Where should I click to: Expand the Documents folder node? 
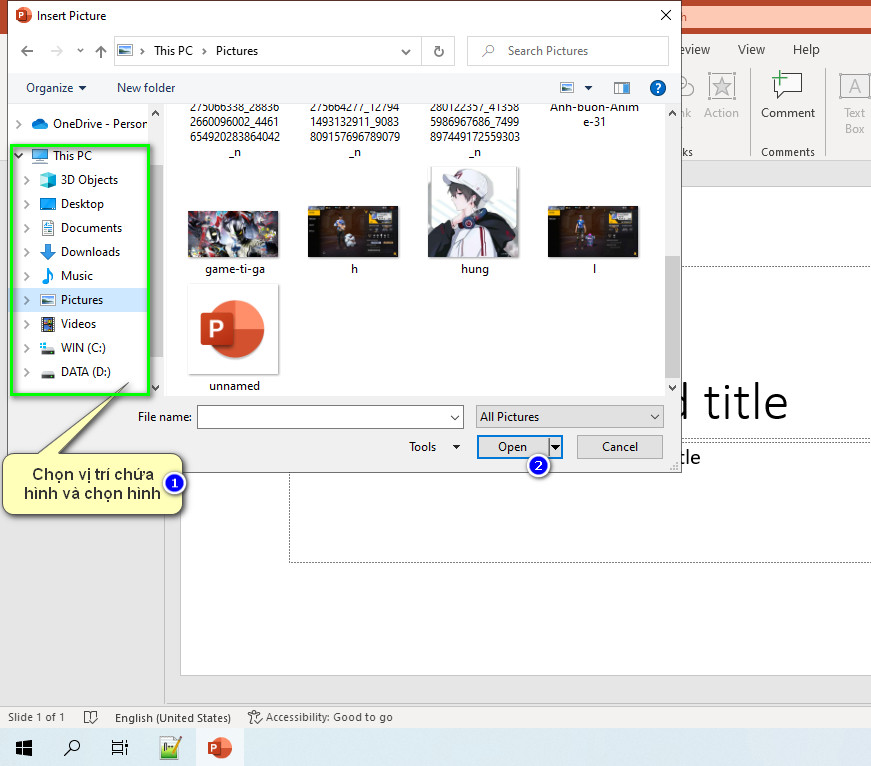27,228
